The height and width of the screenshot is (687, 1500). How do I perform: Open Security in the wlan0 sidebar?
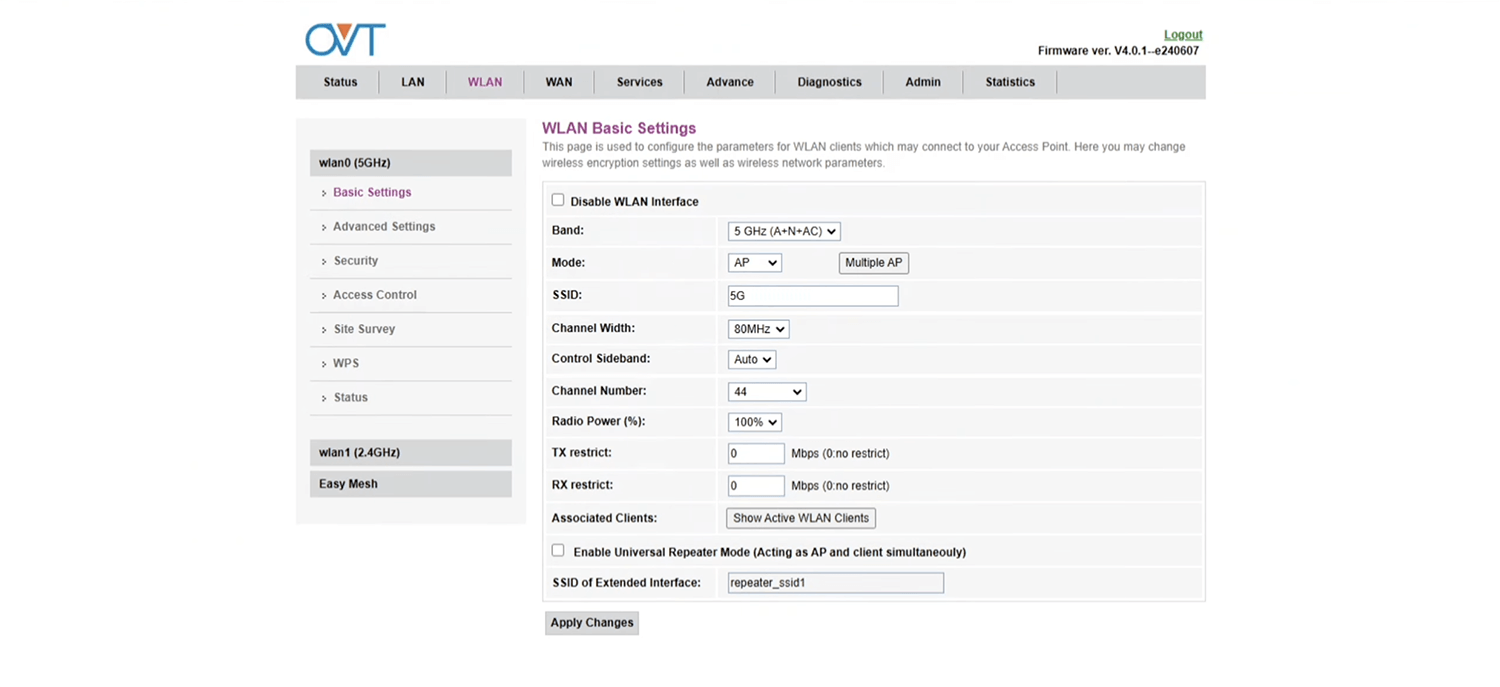356,261
